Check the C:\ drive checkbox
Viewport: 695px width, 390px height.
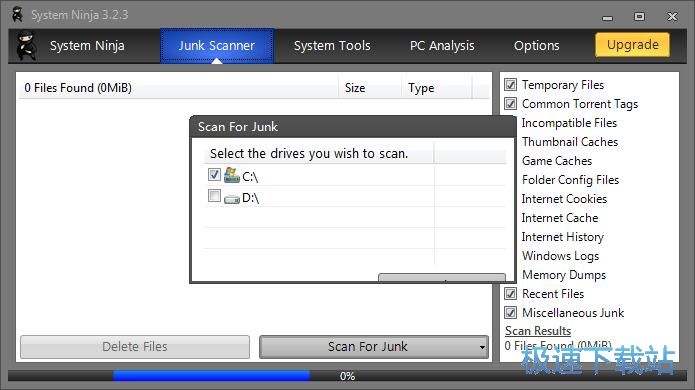tap(214, 174)
